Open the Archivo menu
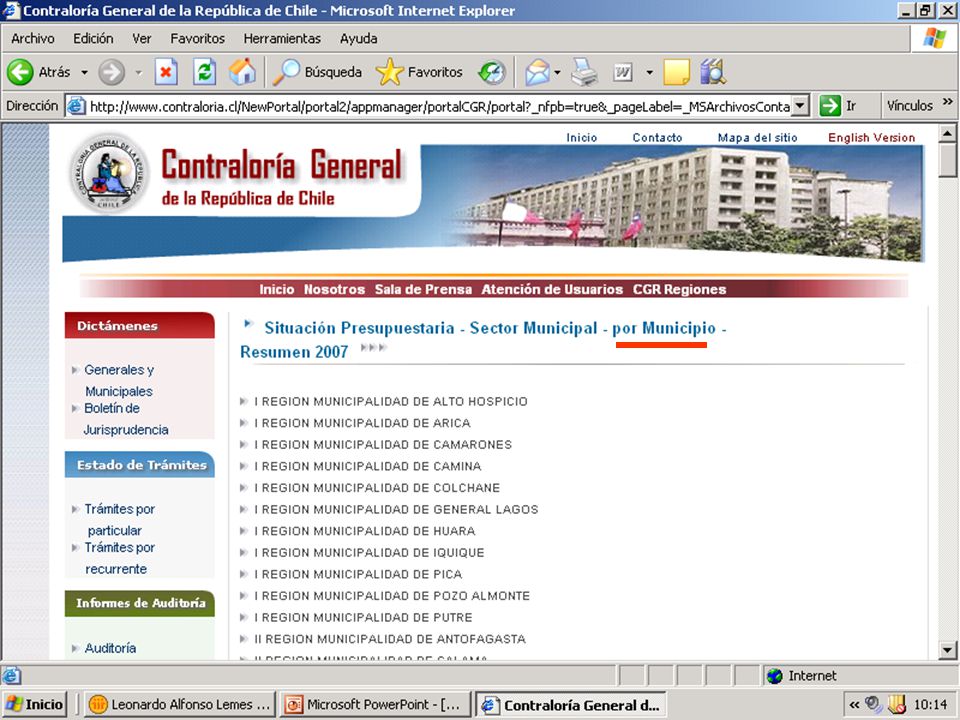 [32, 39]
